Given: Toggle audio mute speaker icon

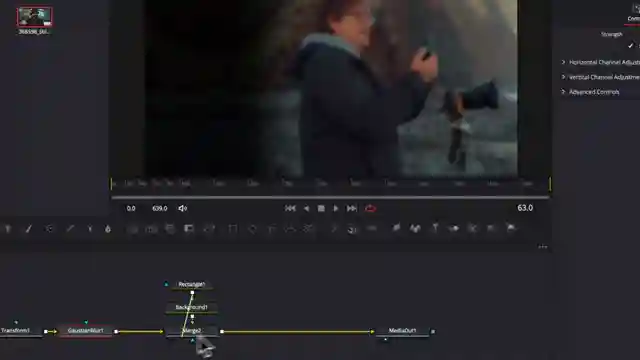Looking at the screenshot, I should click(182, 209).
